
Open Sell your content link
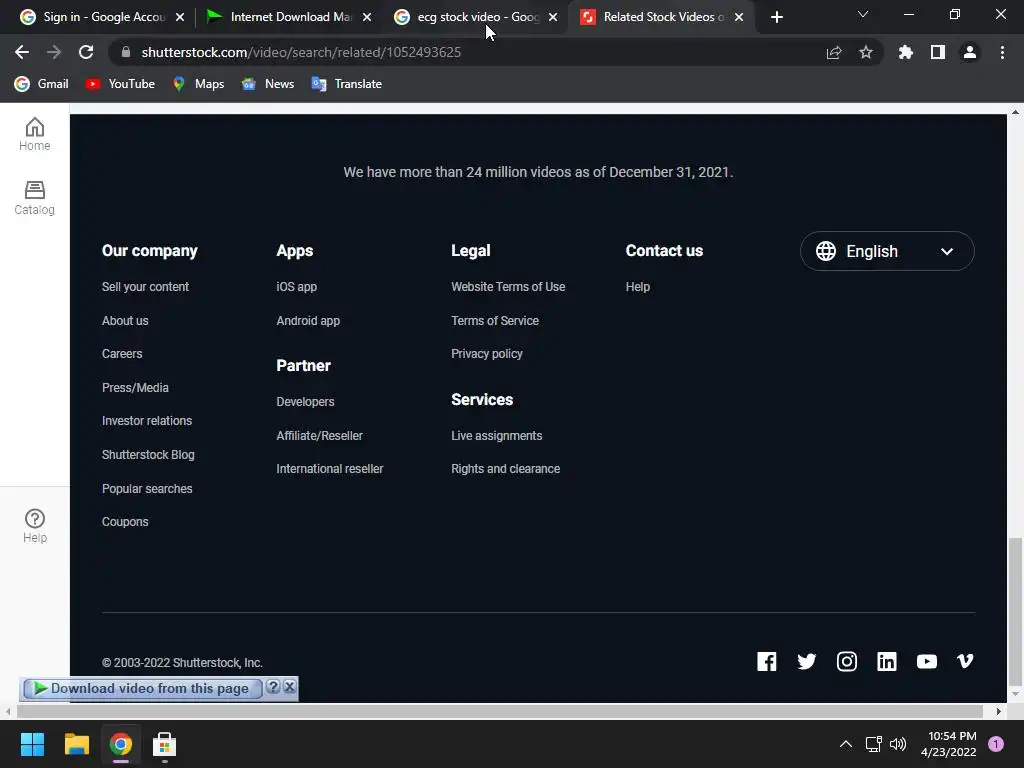tap(145, 287)
